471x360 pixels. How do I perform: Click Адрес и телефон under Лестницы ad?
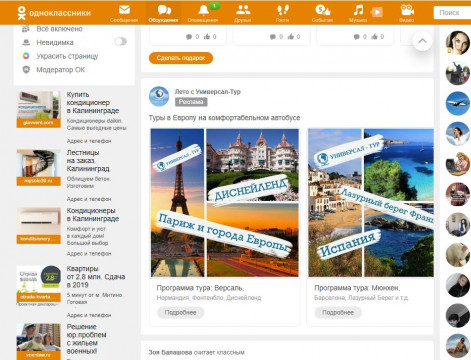[x=89, y=199]
